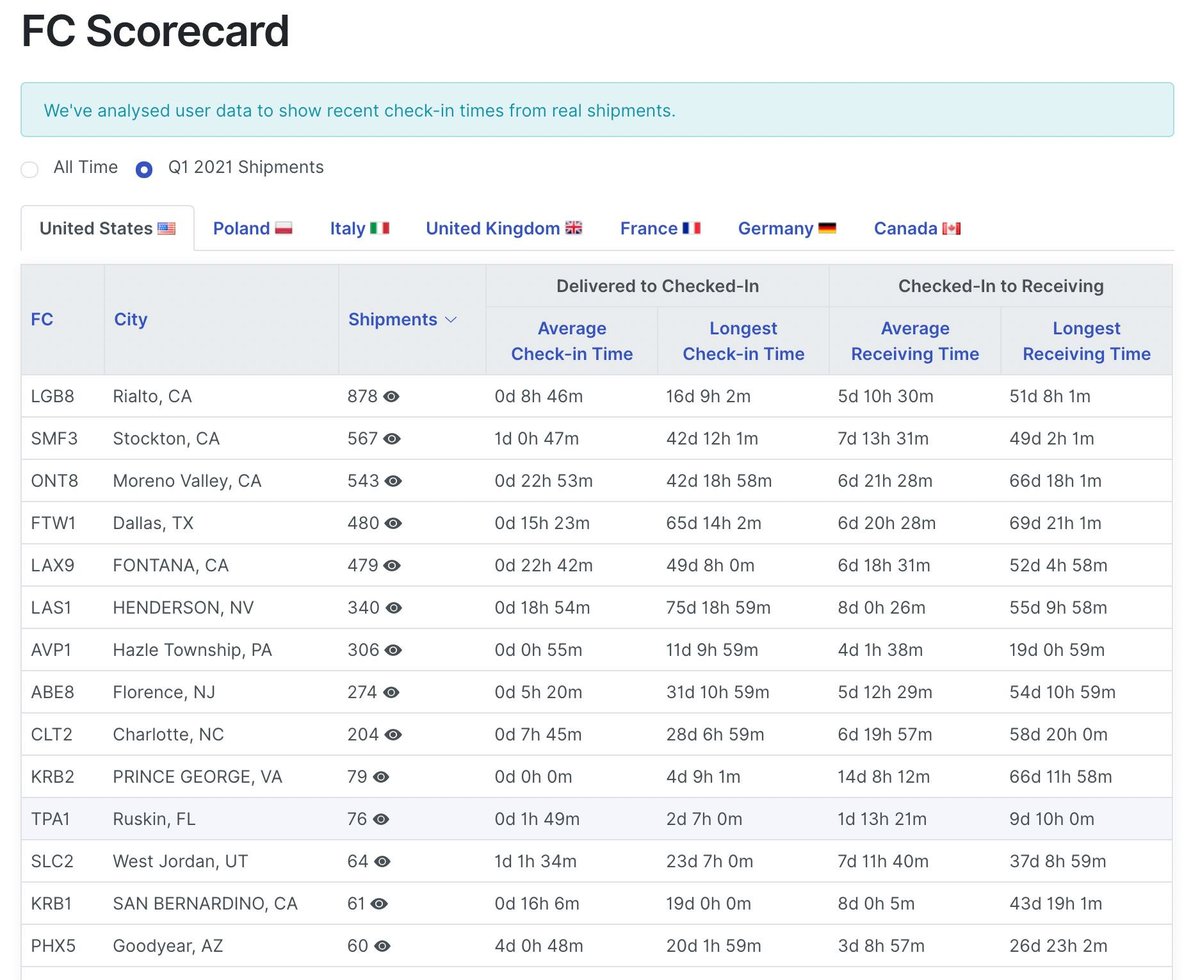1200x980 pixels.
Task: Click the value 75d 18h 59m
Action: click(718, 608)
